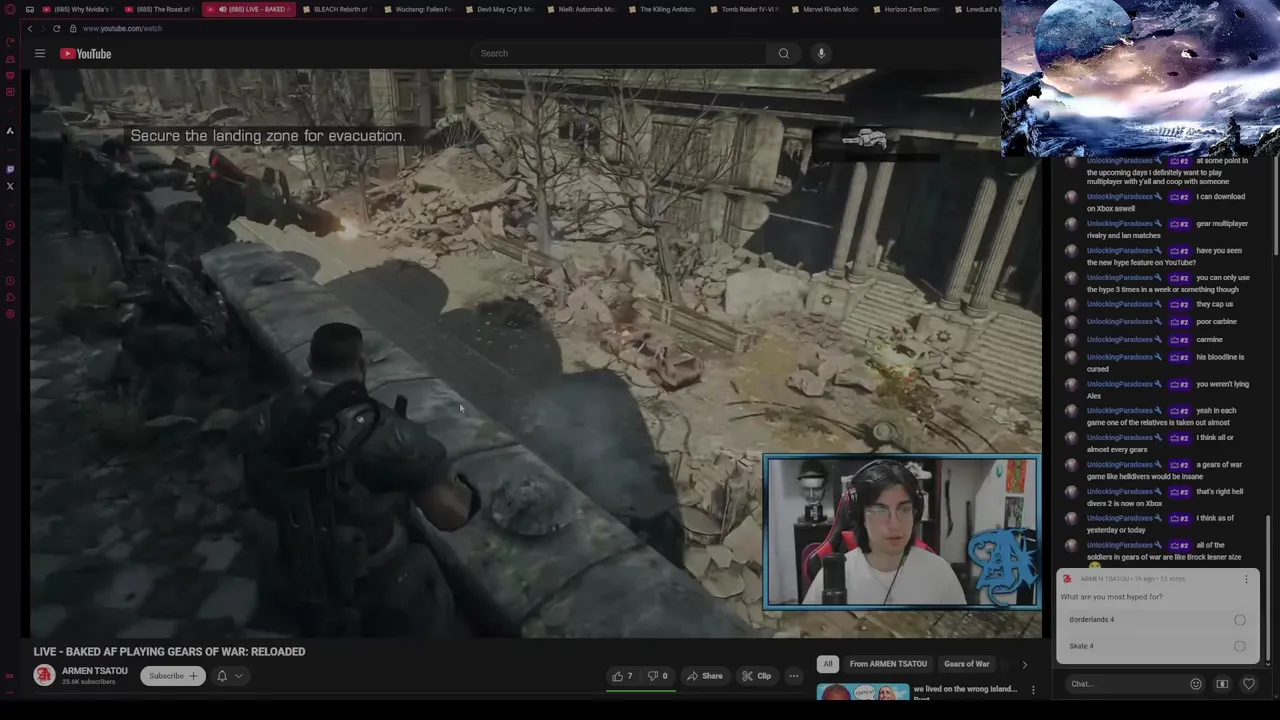
Task: Open the notification bell dropdown
Action: (x=230, y=676)
